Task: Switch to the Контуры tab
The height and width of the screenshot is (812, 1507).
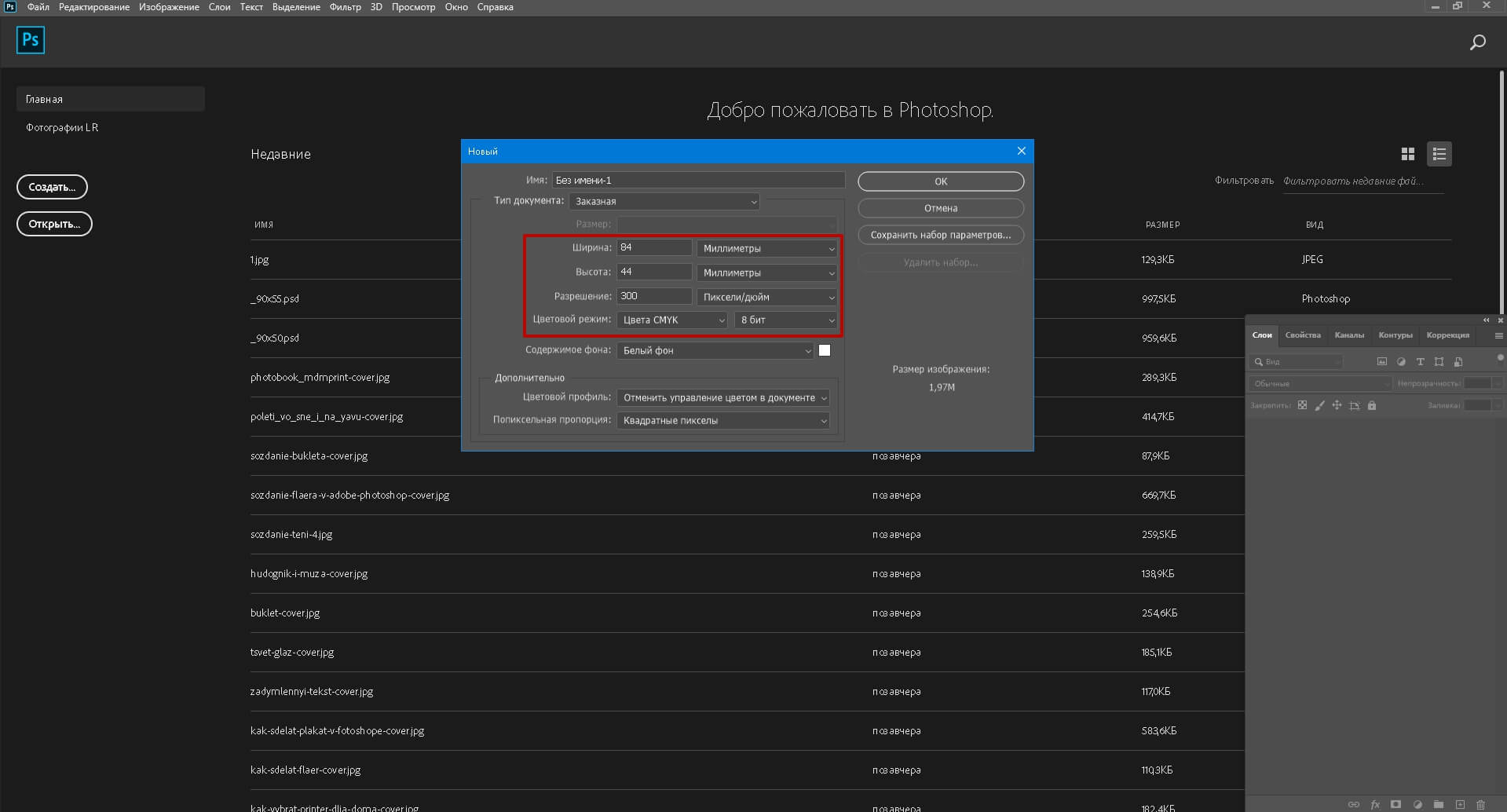Action: pos(1395,335)
